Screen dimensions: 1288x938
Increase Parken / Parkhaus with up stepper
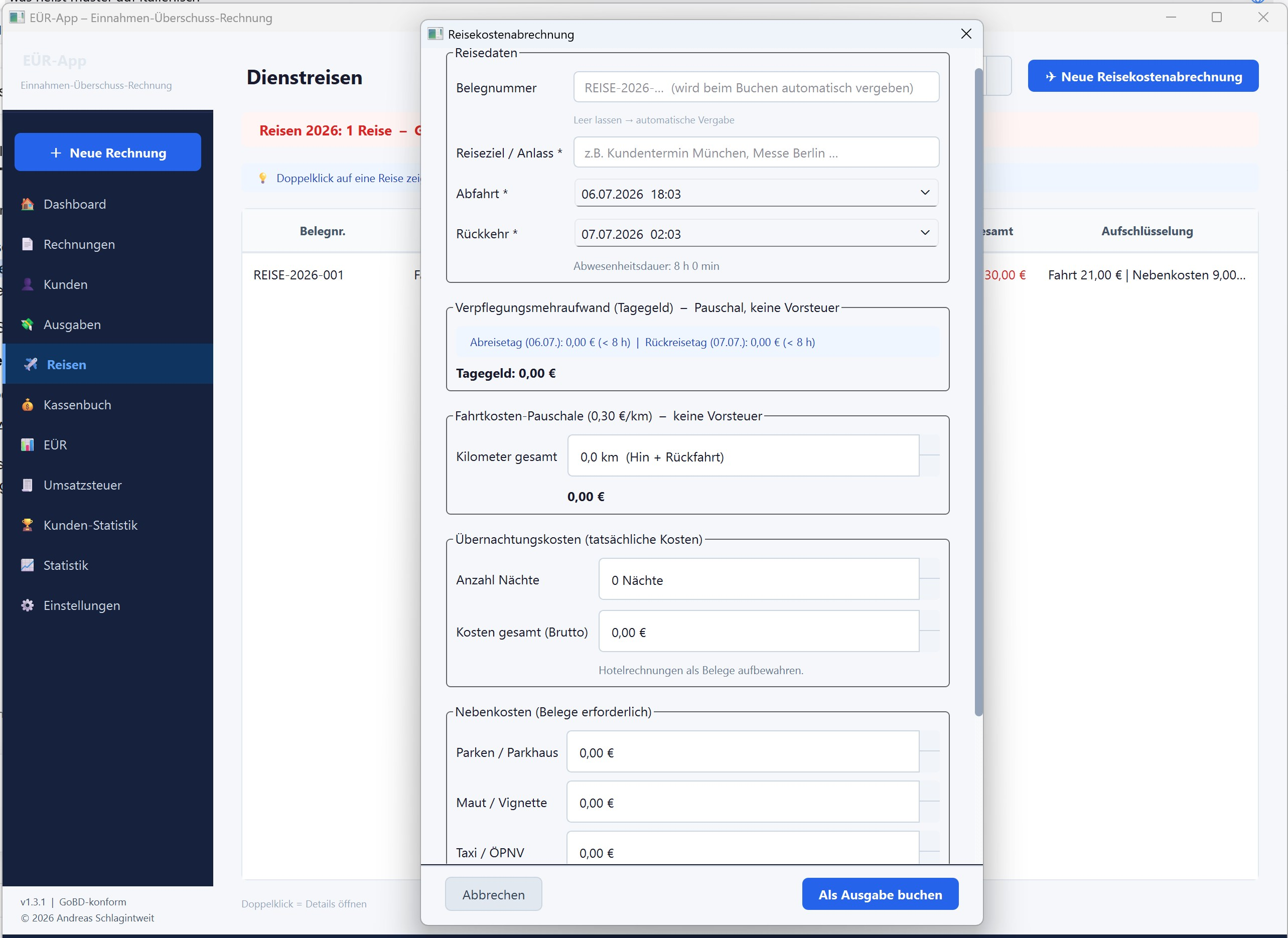929,741
